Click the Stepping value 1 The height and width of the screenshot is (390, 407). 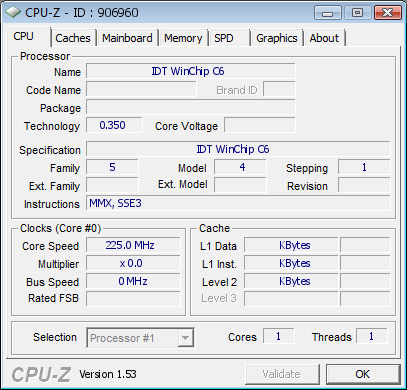coord(364,167)
